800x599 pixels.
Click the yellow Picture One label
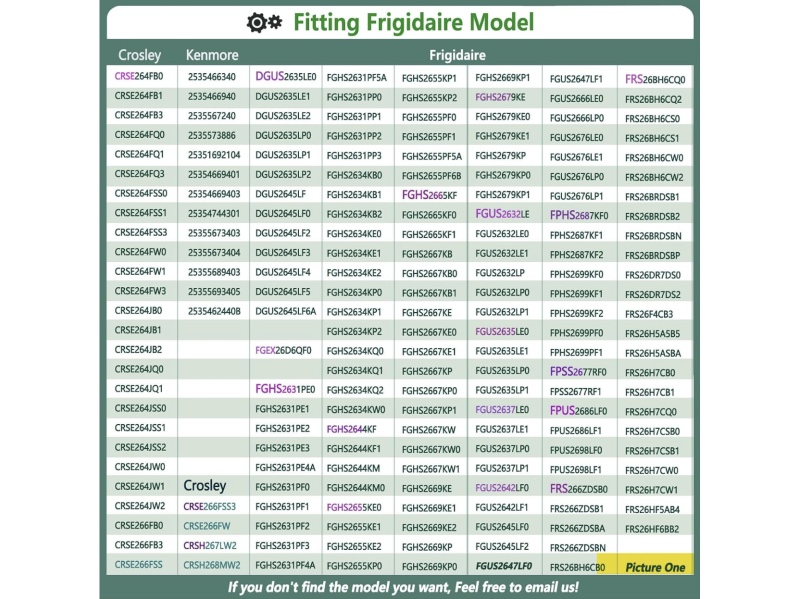click(655, 567)
